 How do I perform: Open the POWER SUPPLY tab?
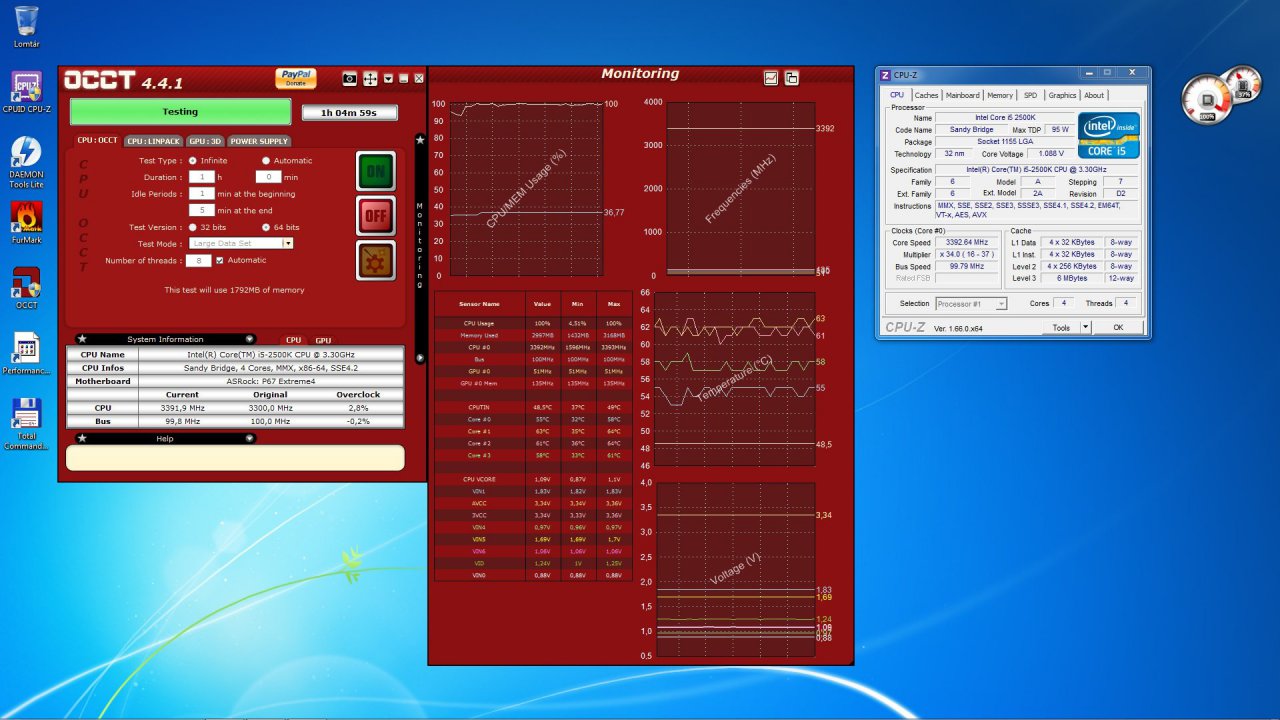(x=259, y=141)
